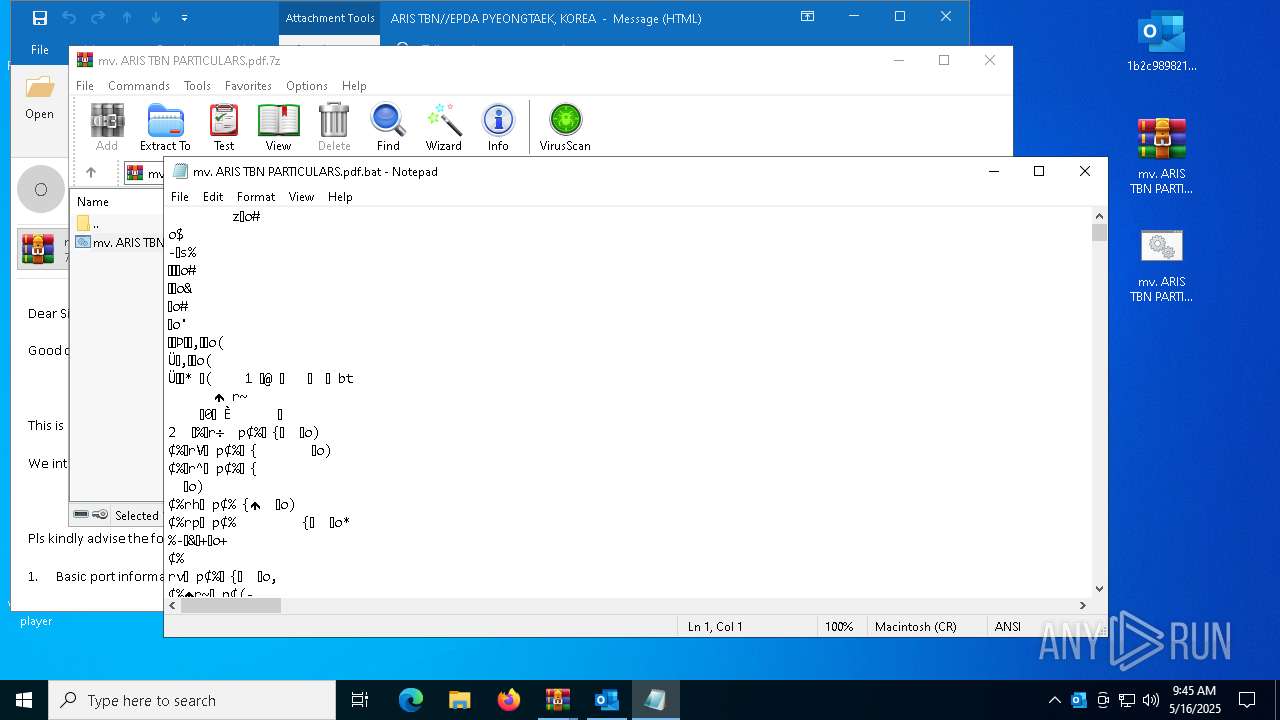Run the Test archive tool
The height and width of the screenshot is (720, 1280).
(x=224, y=127)
